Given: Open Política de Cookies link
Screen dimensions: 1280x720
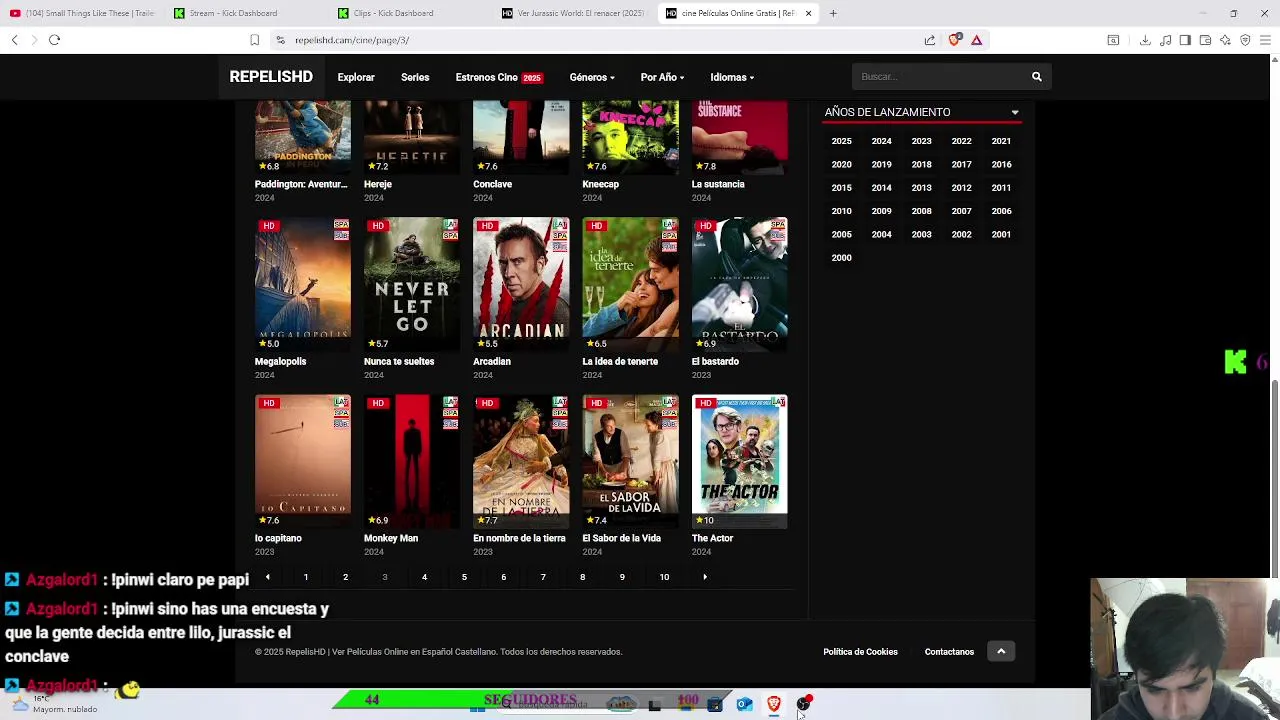Looking at the screenshot, I should [860, 652].
